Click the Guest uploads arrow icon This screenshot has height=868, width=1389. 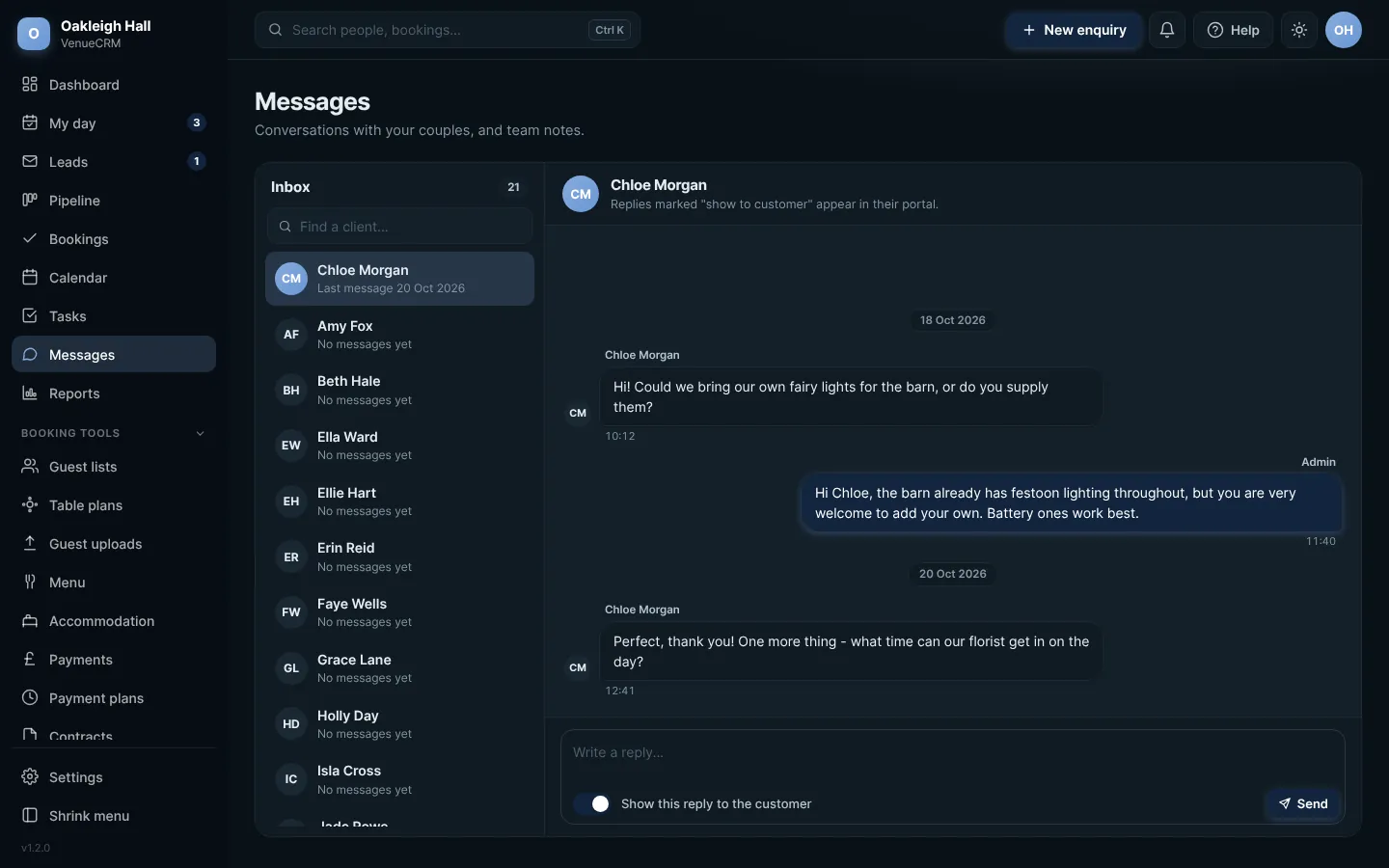pos(30,543)
